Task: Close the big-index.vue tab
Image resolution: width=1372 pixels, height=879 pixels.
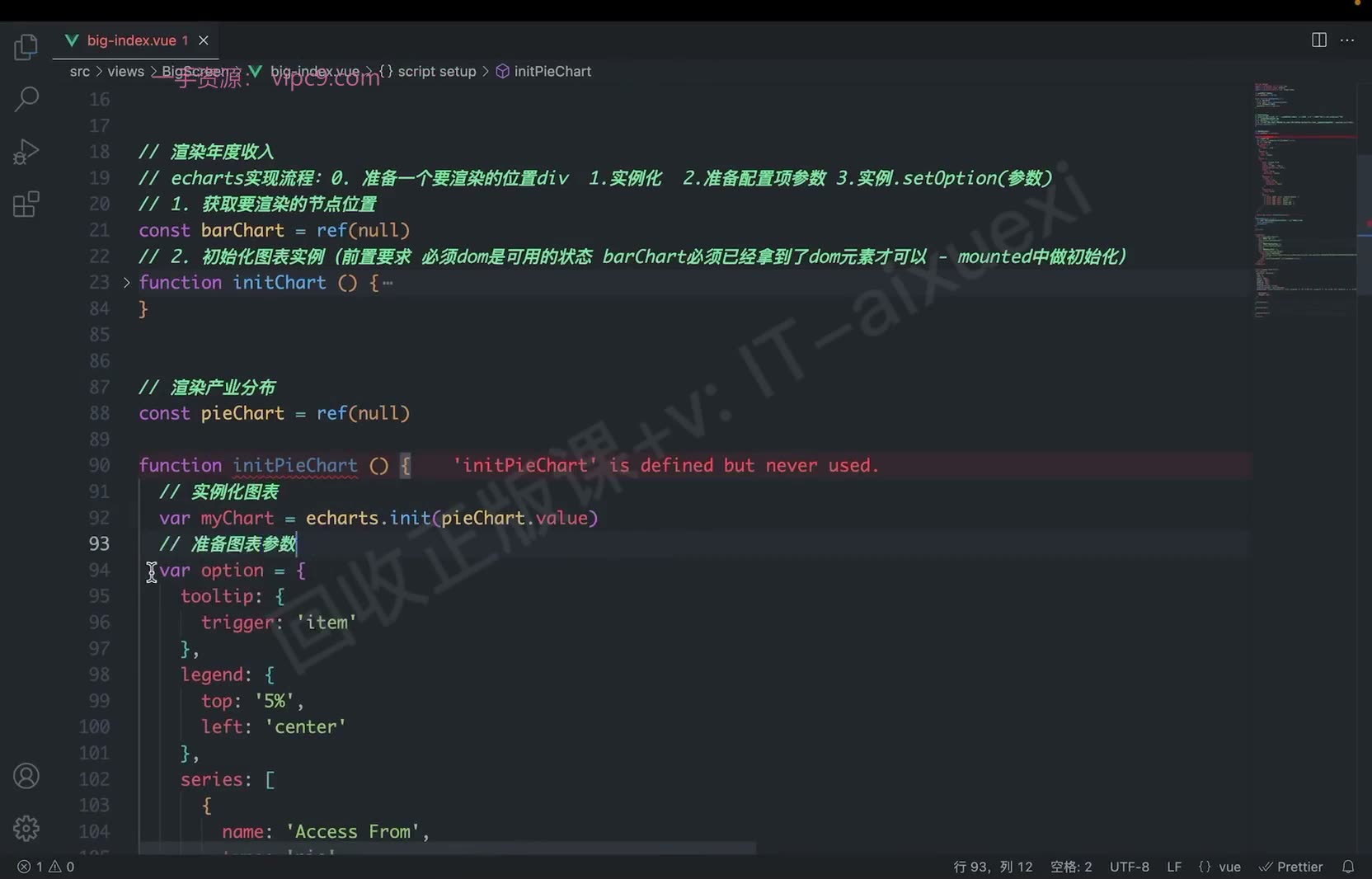Action: click(x=204, y=40)
